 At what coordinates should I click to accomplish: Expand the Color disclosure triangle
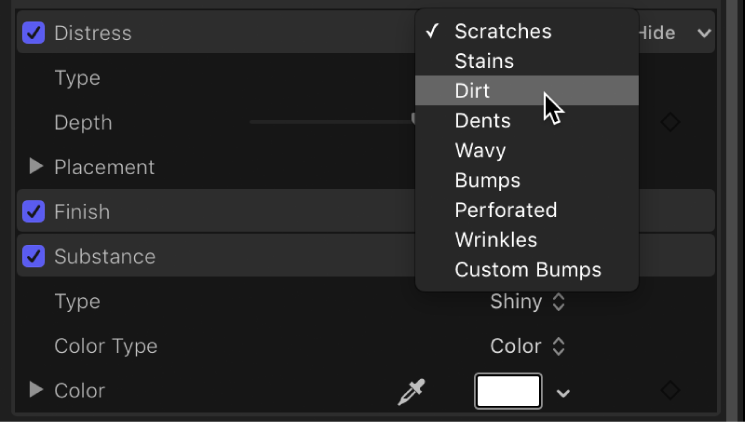tap(37, 391)
